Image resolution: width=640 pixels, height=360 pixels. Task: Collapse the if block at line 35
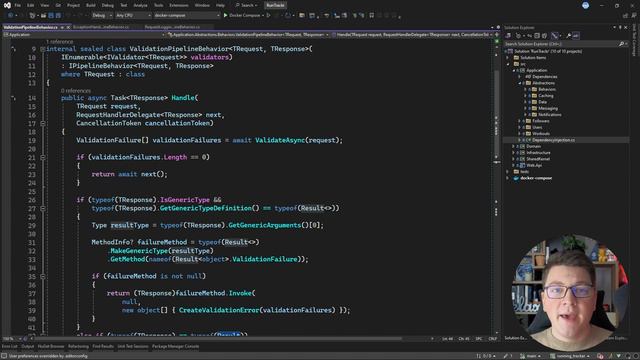tap(42, 276)
